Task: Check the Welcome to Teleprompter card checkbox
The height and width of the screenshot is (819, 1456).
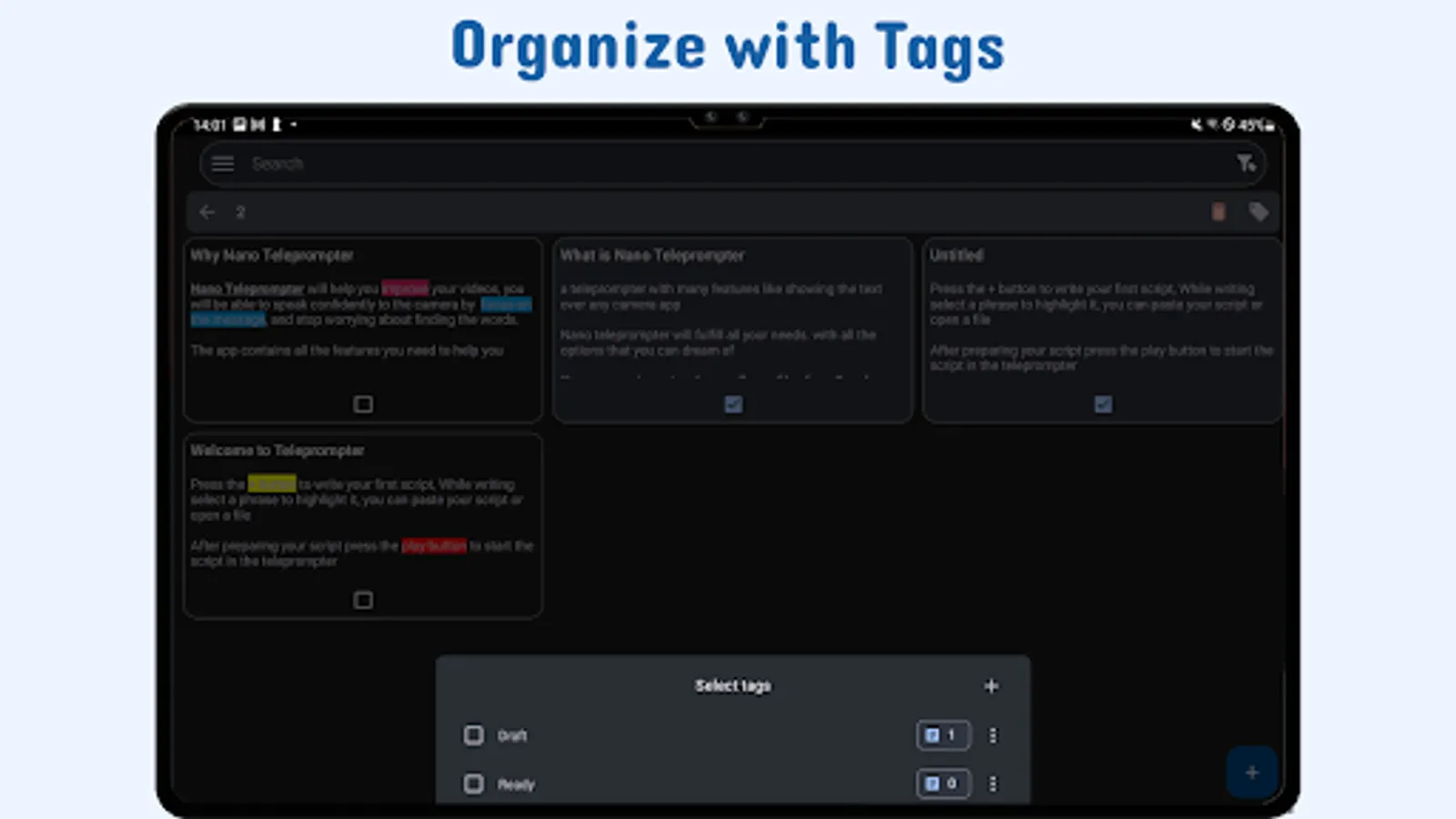Action: point(363,600)
